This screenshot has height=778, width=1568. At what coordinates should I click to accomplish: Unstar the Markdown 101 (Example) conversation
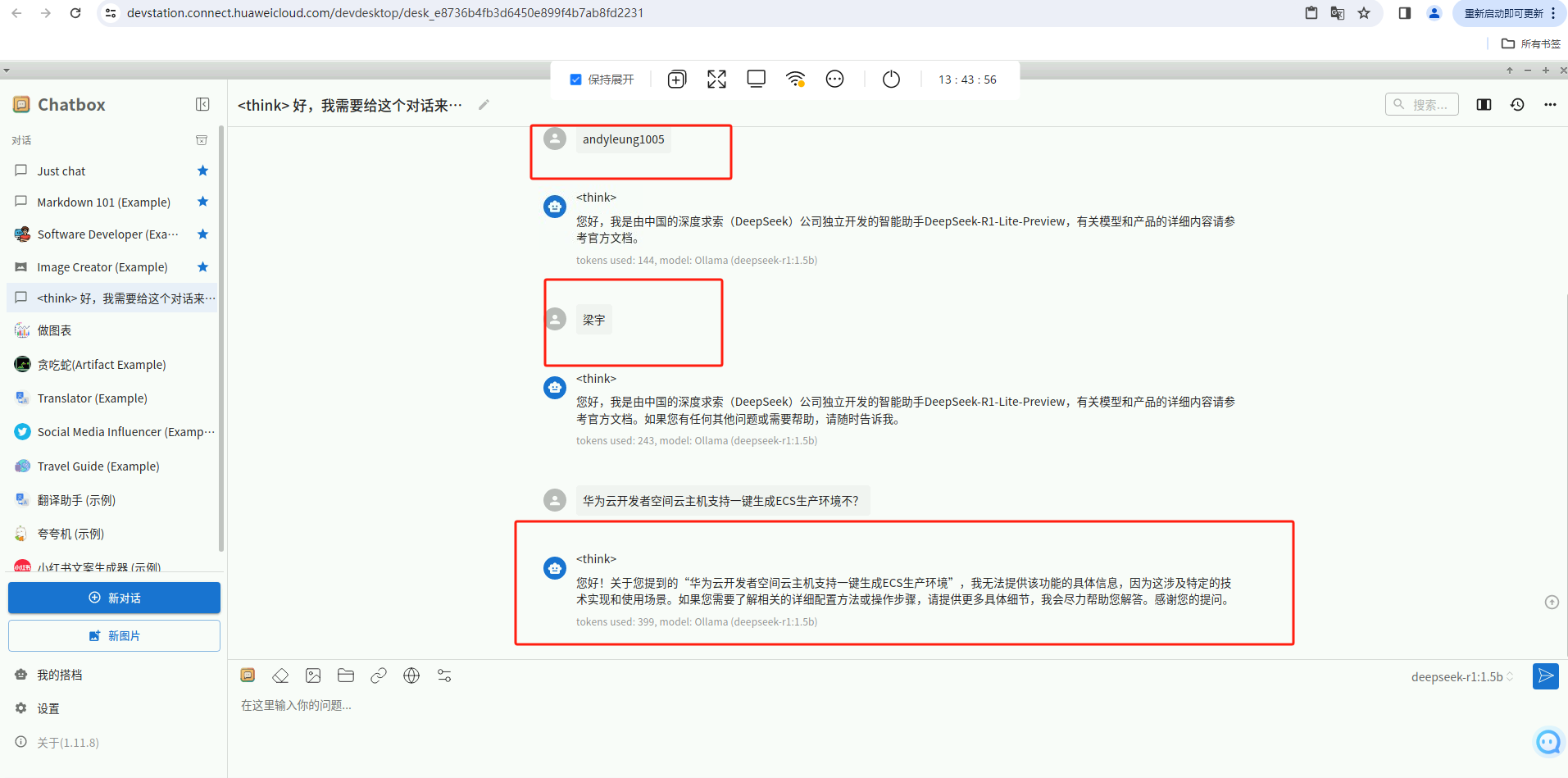coord(202,202)
